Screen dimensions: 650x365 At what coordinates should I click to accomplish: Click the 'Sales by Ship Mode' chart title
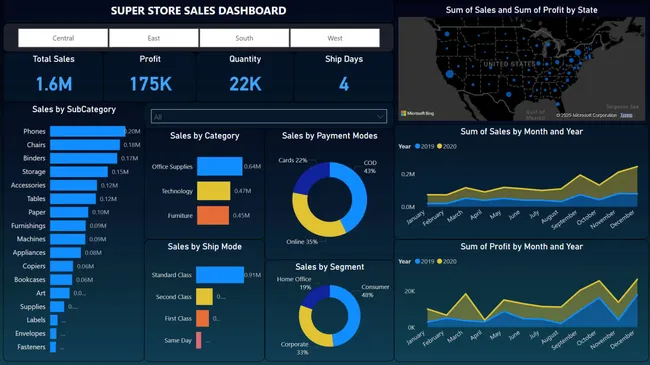pos(204,246)
